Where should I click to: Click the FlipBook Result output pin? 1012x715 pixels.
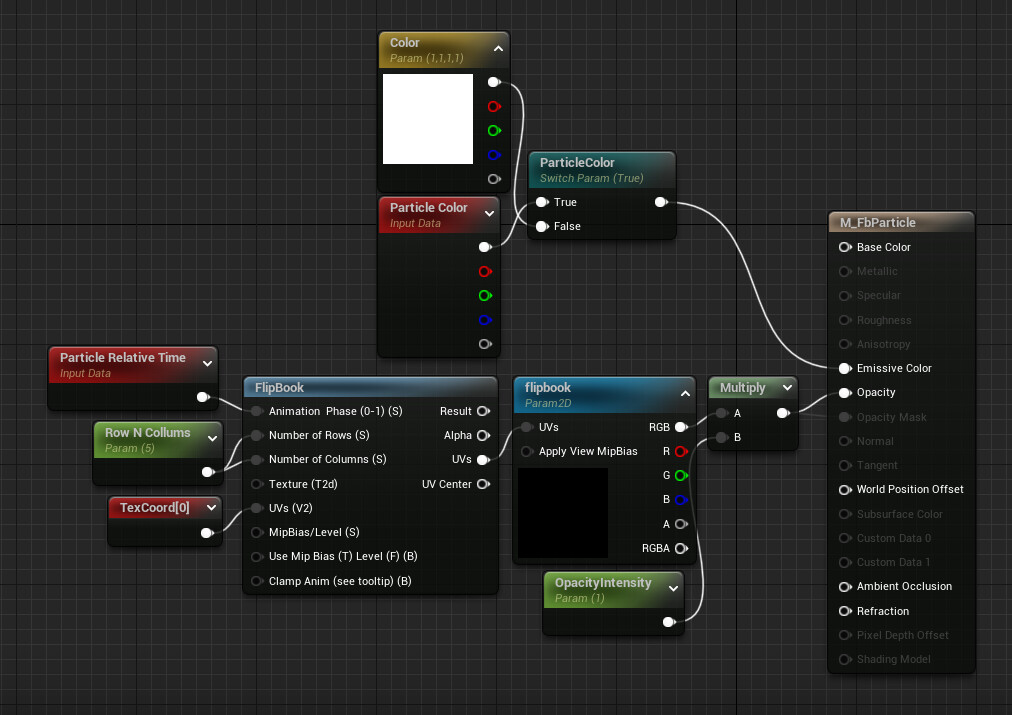tap(483, 411)
